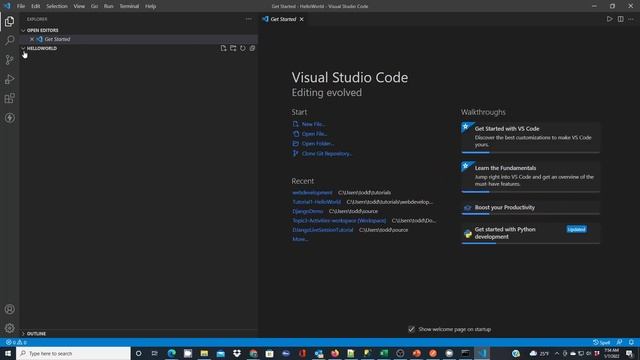Click the Spell status bar item
The image size is (640, 360).
coord(602,342)
